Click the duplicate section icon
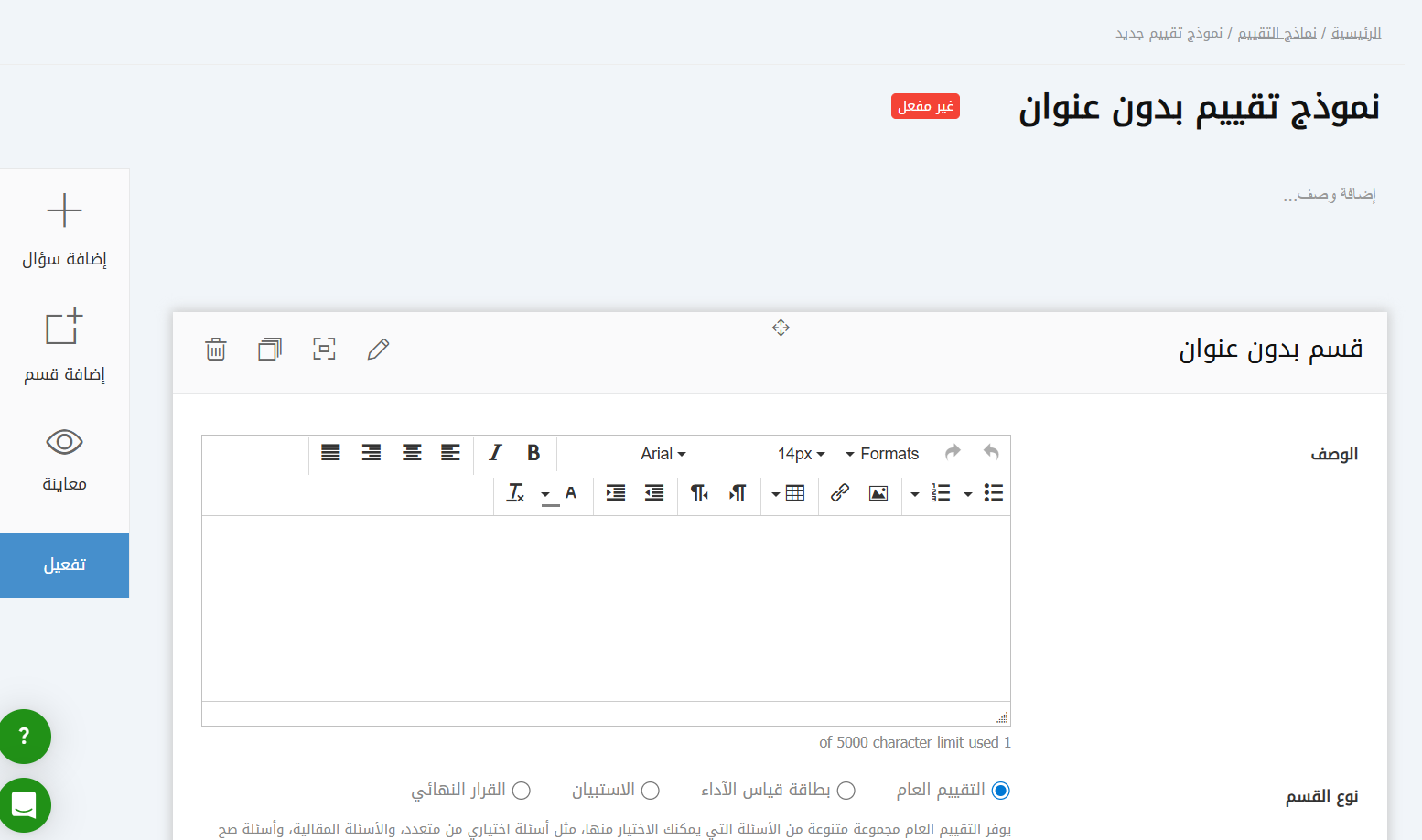 click(x=270, y=349)
